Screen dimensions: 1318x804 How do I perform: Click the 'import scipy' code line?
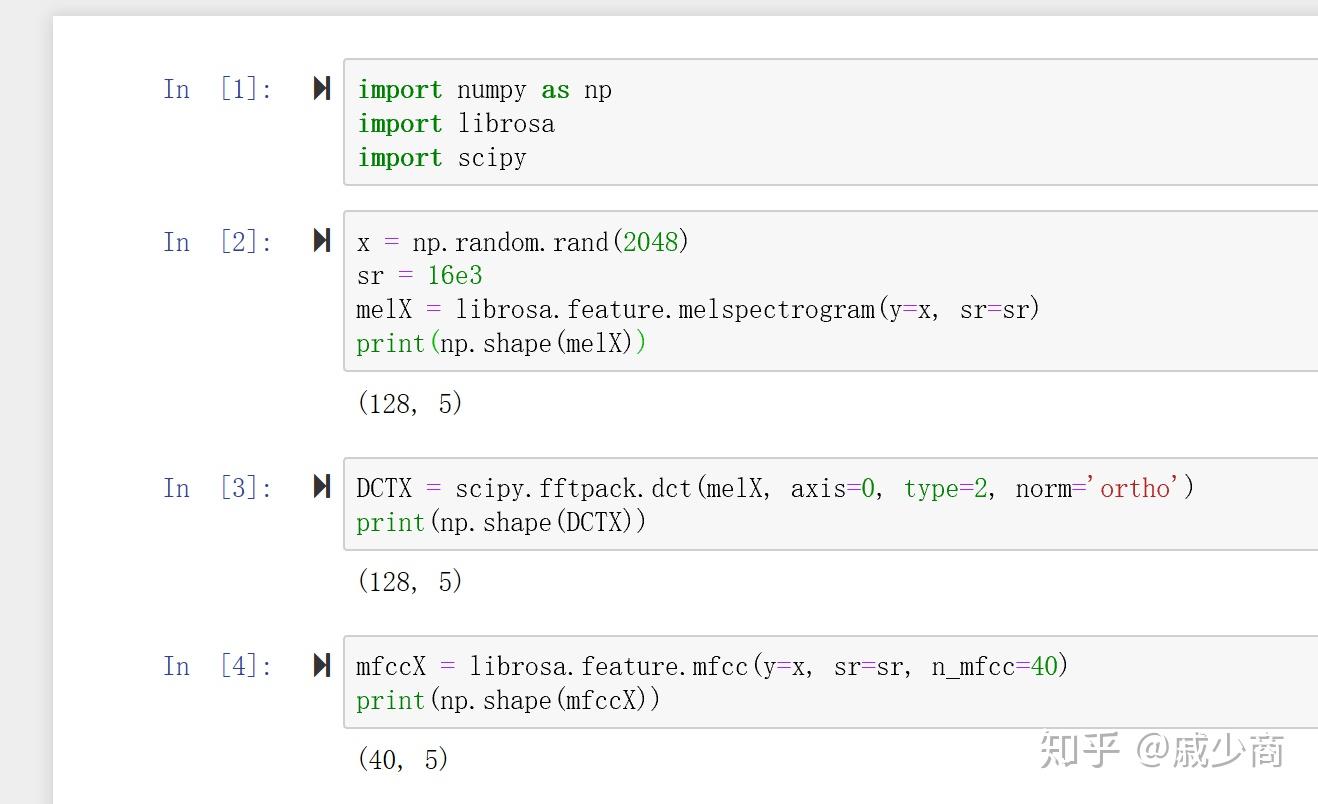(x=442, y=158)
